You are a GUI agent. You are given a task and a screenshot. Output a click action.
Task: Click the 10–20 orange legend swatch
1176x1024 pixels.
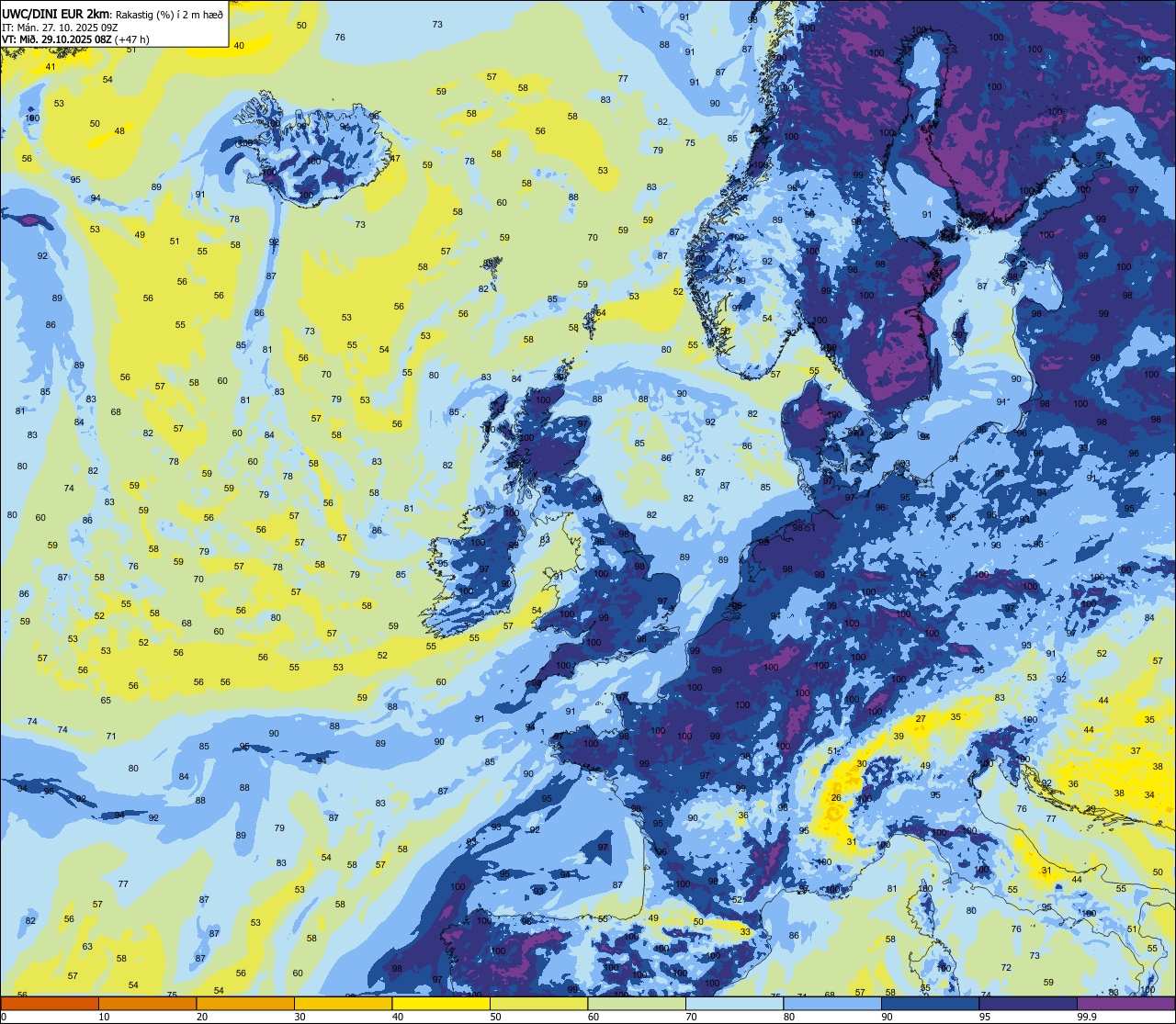147,1004
